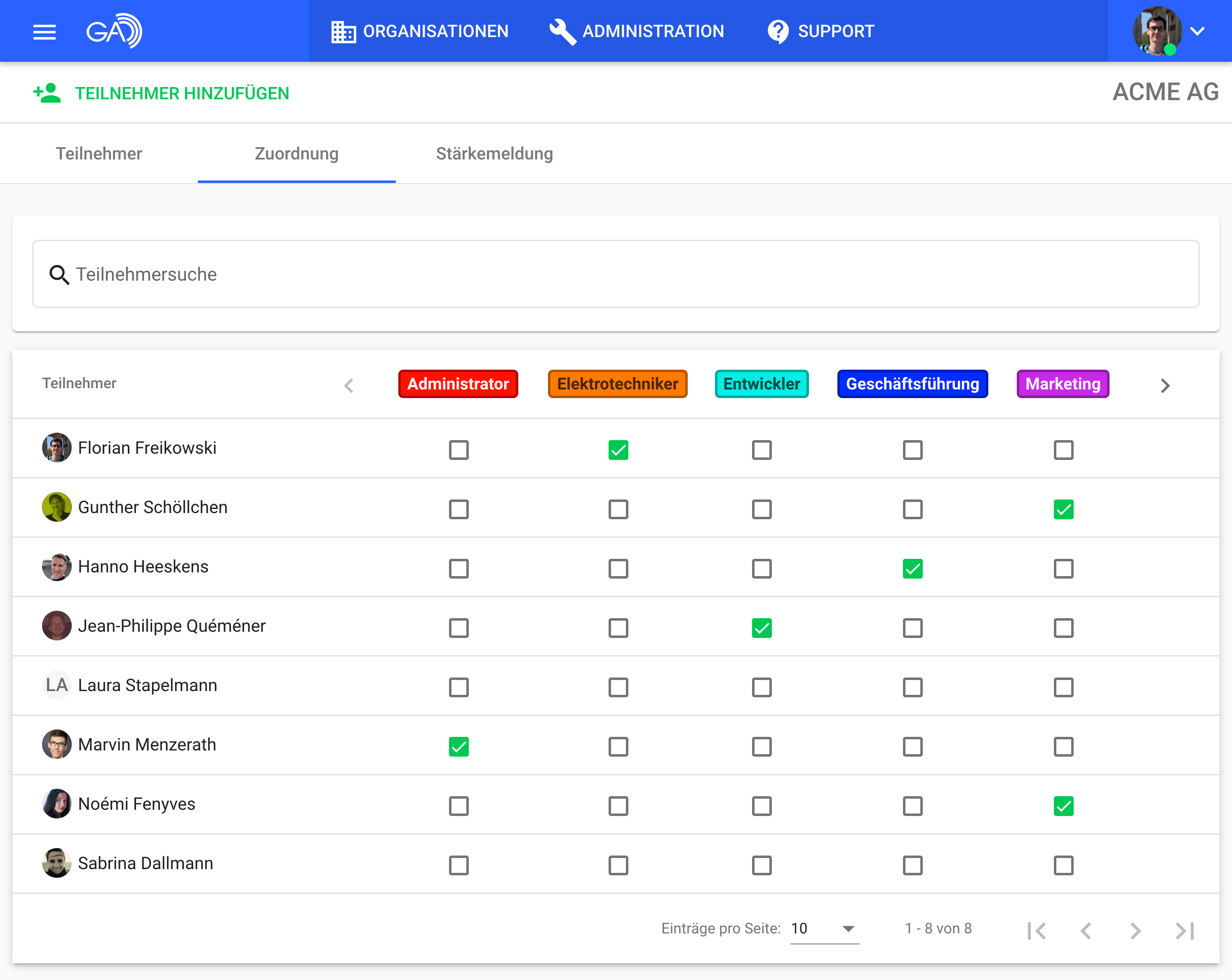Viewport: 1232px width, 980px height.
Task: Enable Entwickler for Sabrina Dallmann
Action: pos(761,866)
